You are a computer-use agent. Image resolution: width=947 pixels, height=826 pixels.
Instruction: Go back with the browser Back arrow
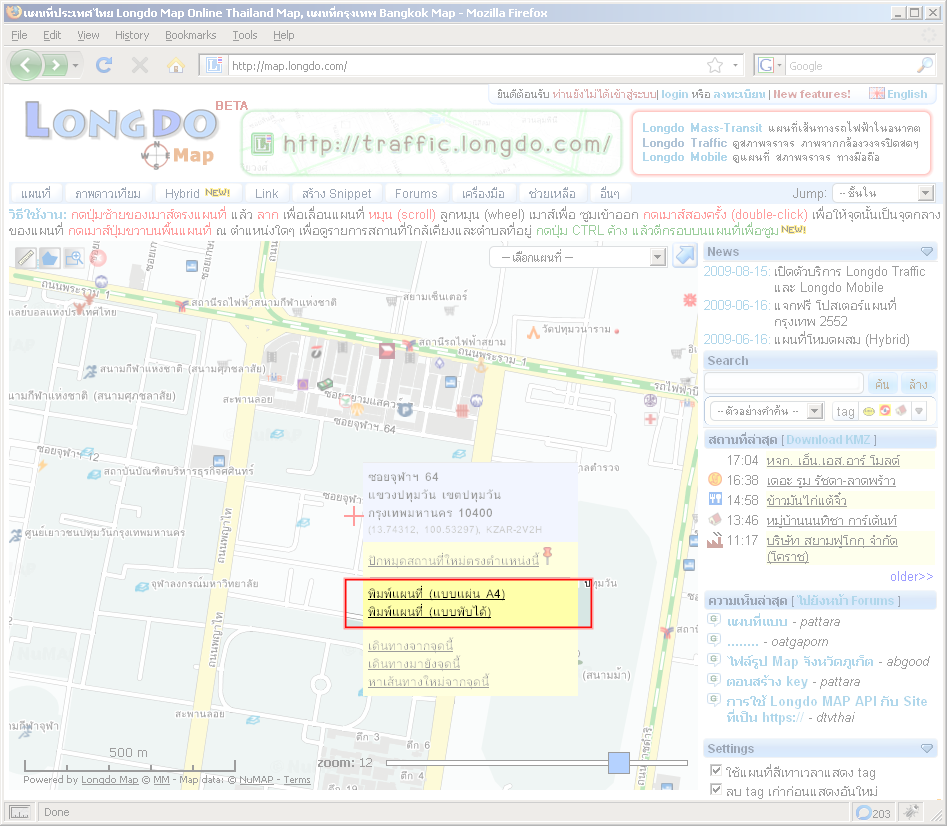click(25, 65)
